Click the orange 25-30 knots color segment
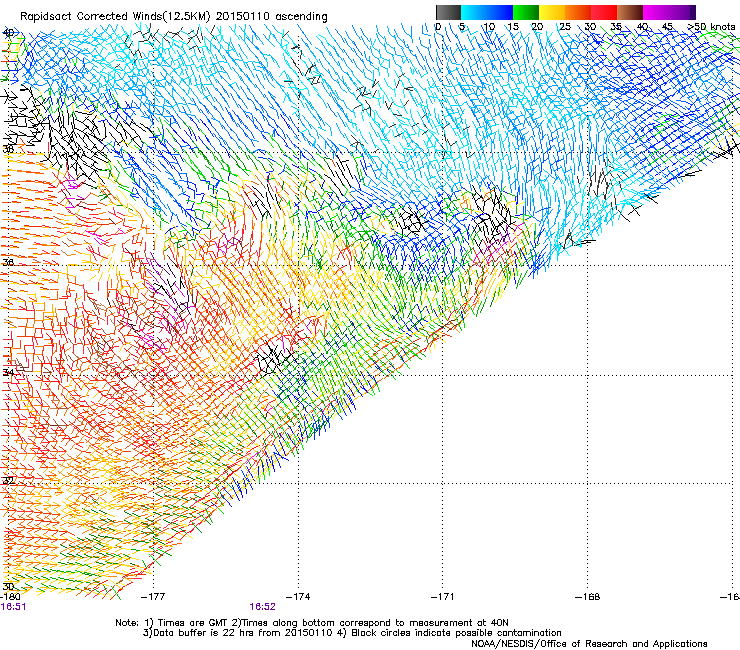The width and height of the screenshot is (740, 650). (578, 12)
